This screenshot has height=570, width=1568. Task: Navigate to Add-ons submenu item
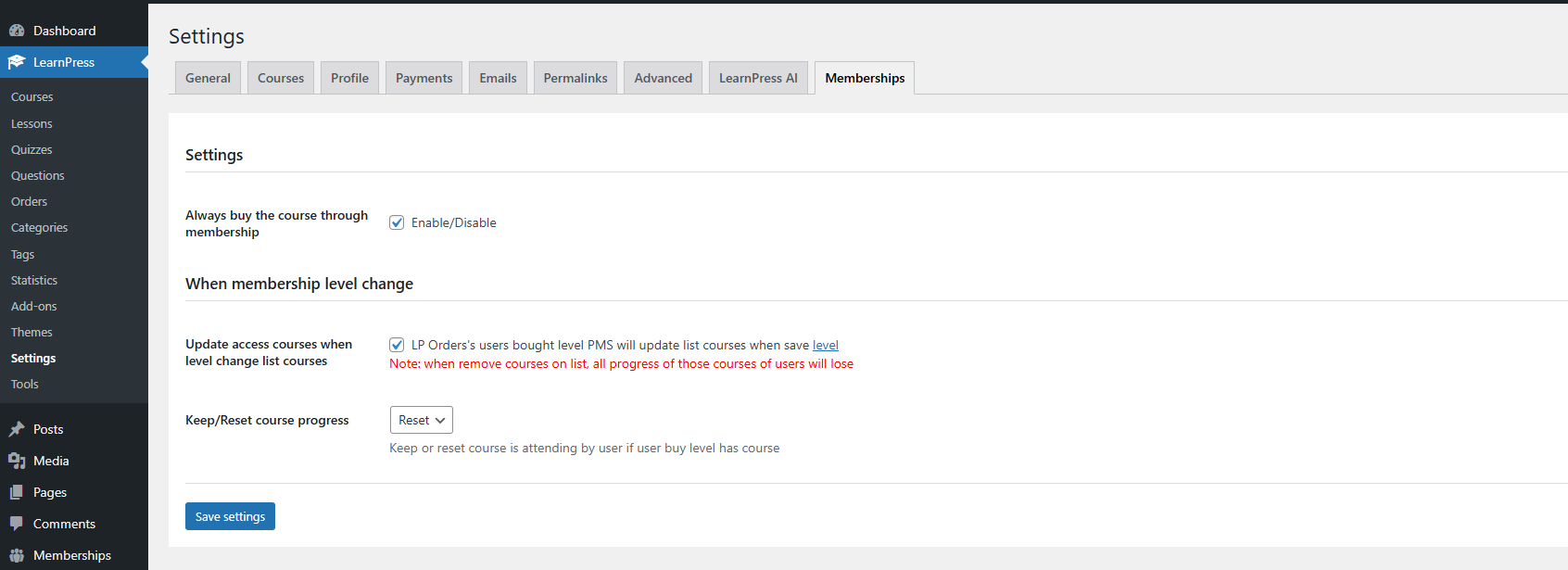(34, 306)
